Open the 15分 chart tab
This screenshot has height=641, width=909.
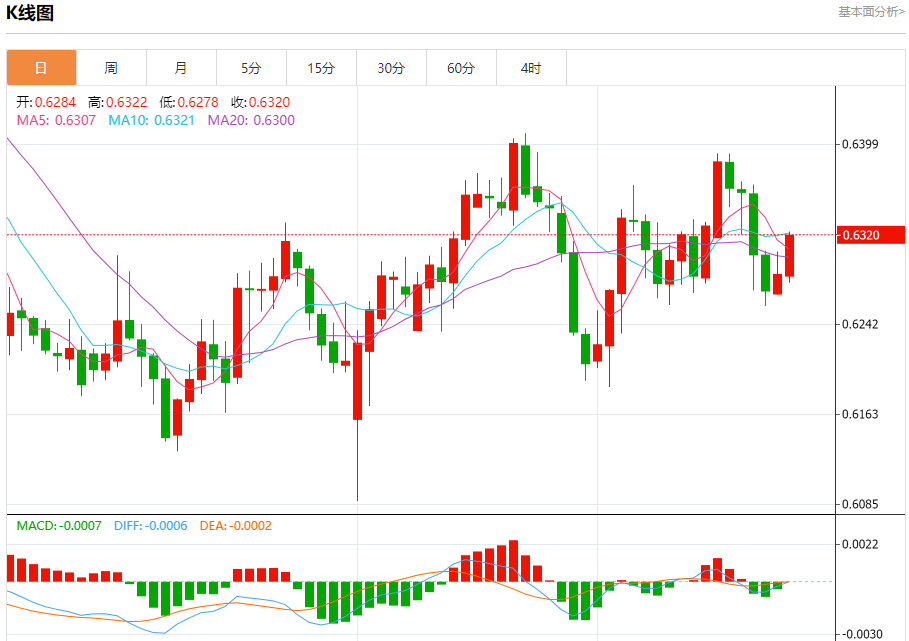(x=321, y=68)
